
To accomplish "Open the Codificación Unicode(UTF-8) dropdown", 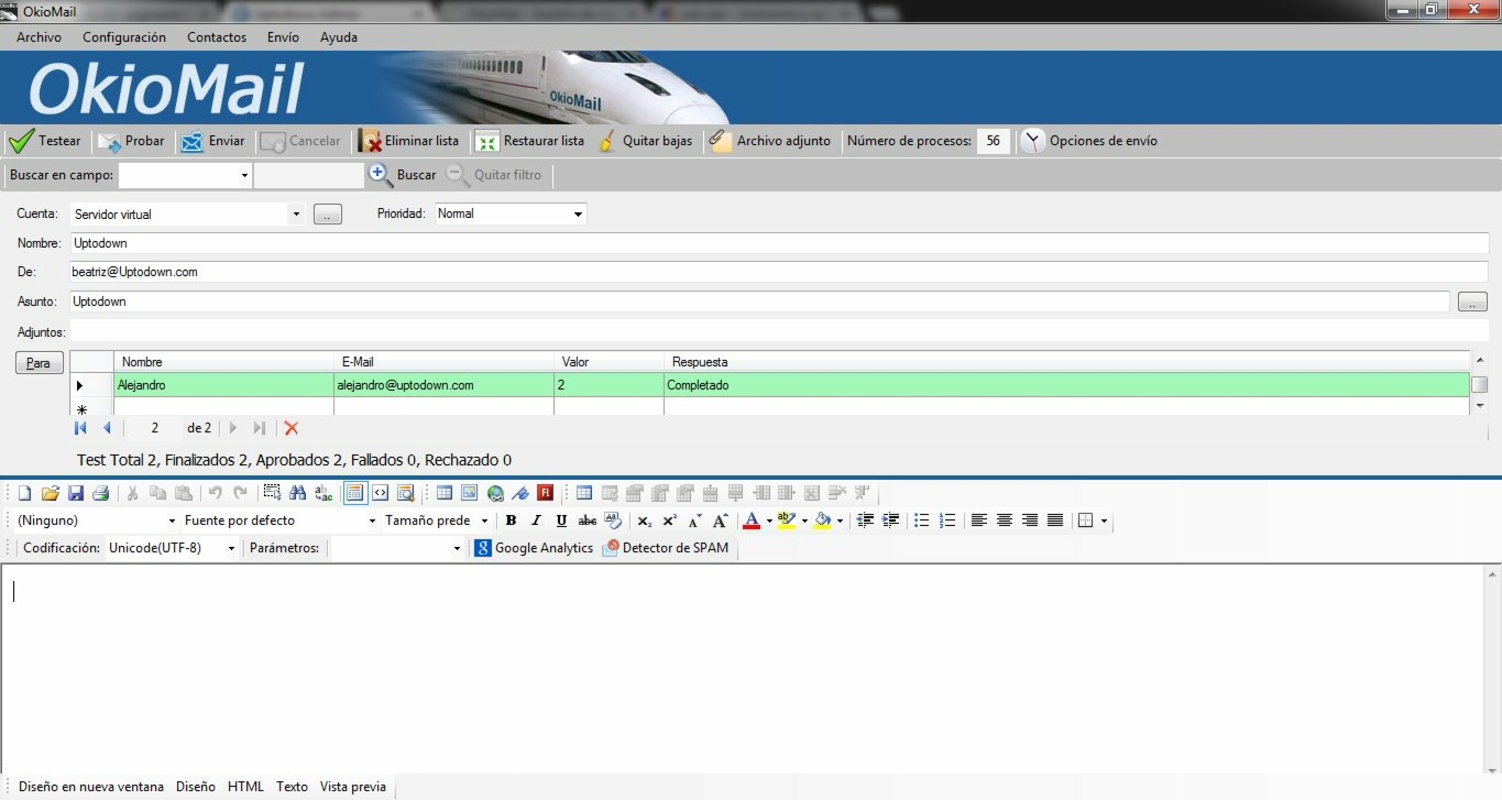I will tap(172, 548).
